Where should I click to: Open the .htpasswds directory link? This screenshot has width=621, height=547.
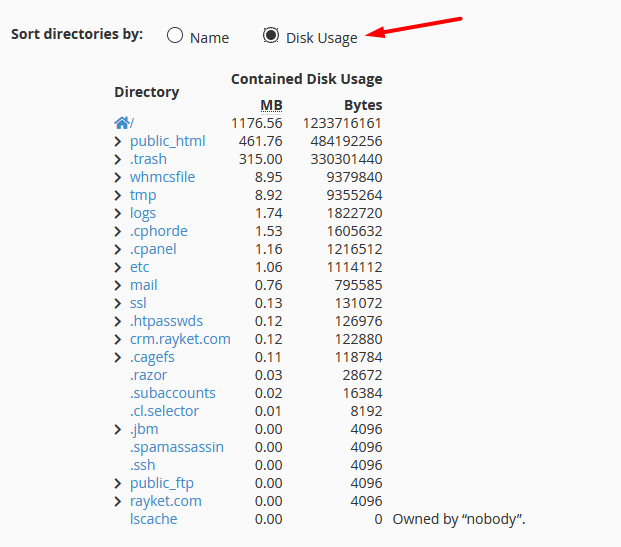[x=166, y=321]
